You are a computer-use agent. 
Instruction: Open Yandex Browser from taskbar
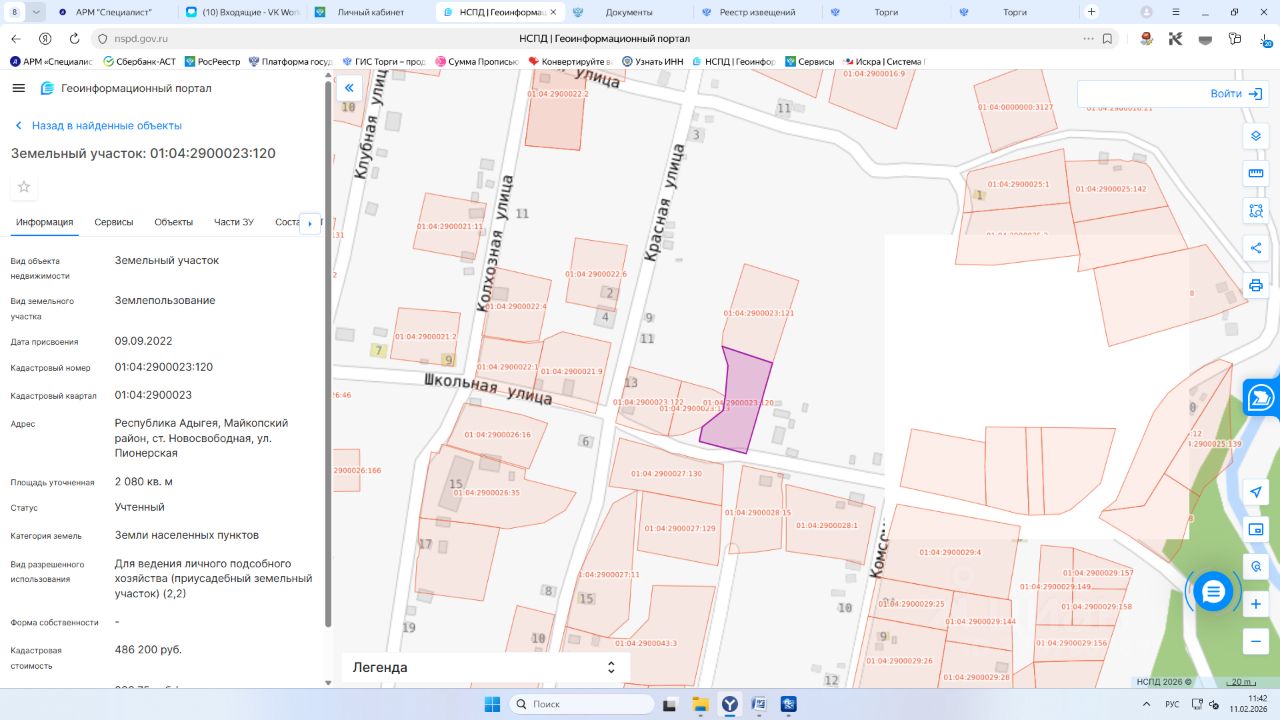730,704
